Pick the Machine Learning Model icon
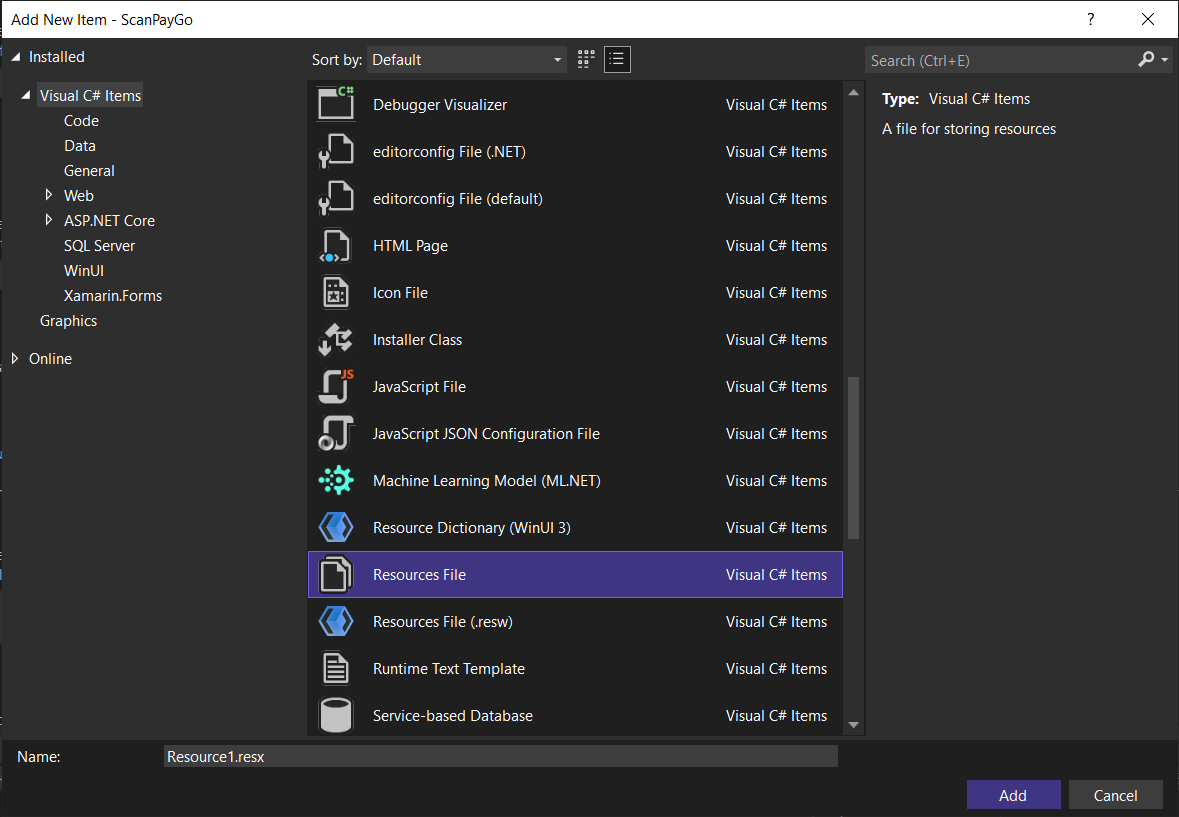This screenshot has width=1179, height=817. (x=336, y=481)
